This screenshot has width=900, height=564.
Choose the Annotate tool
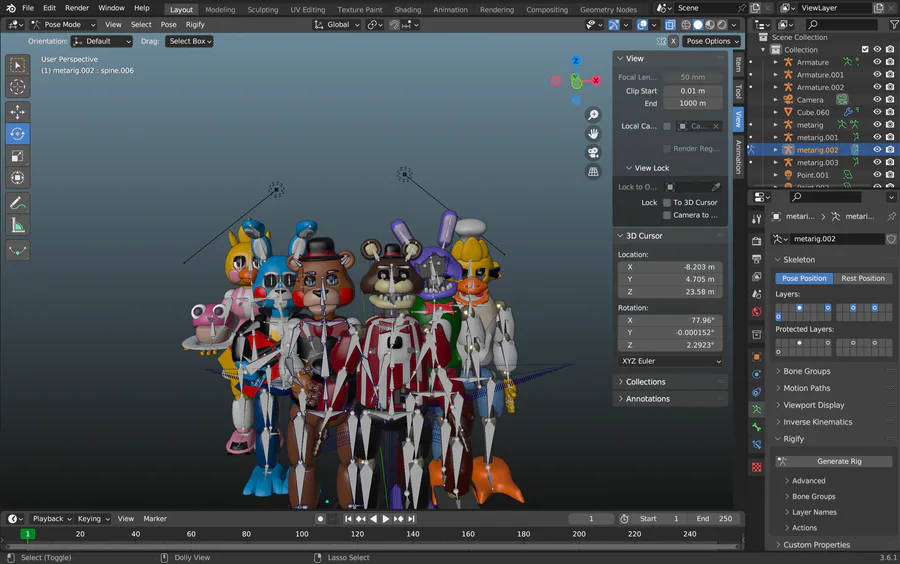coord(18,203)
